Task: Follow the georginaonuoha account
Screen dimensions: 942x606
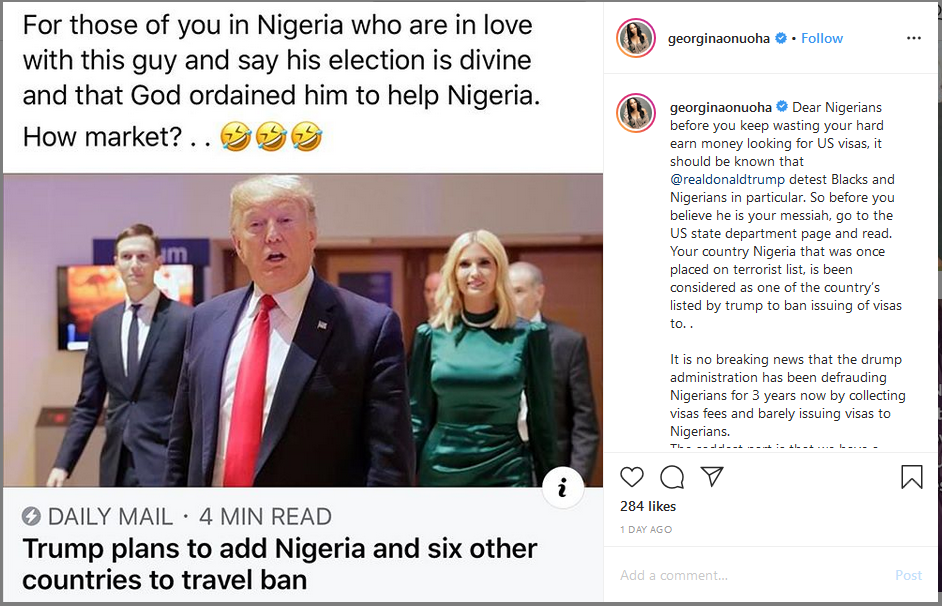Action: (x=822, y=38)
